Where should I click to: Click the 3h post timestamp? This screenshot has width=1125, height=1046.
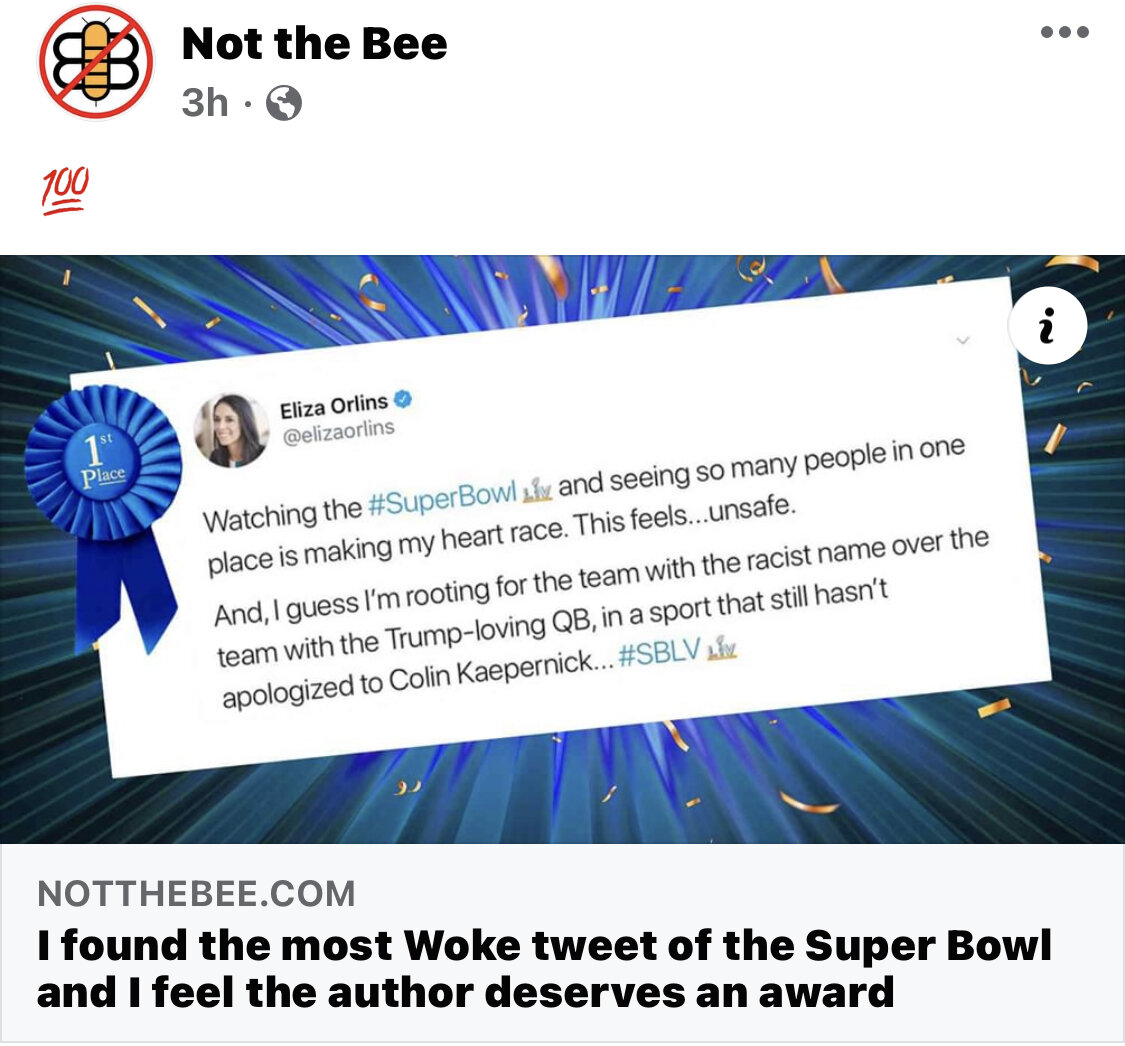coord(205,103)
